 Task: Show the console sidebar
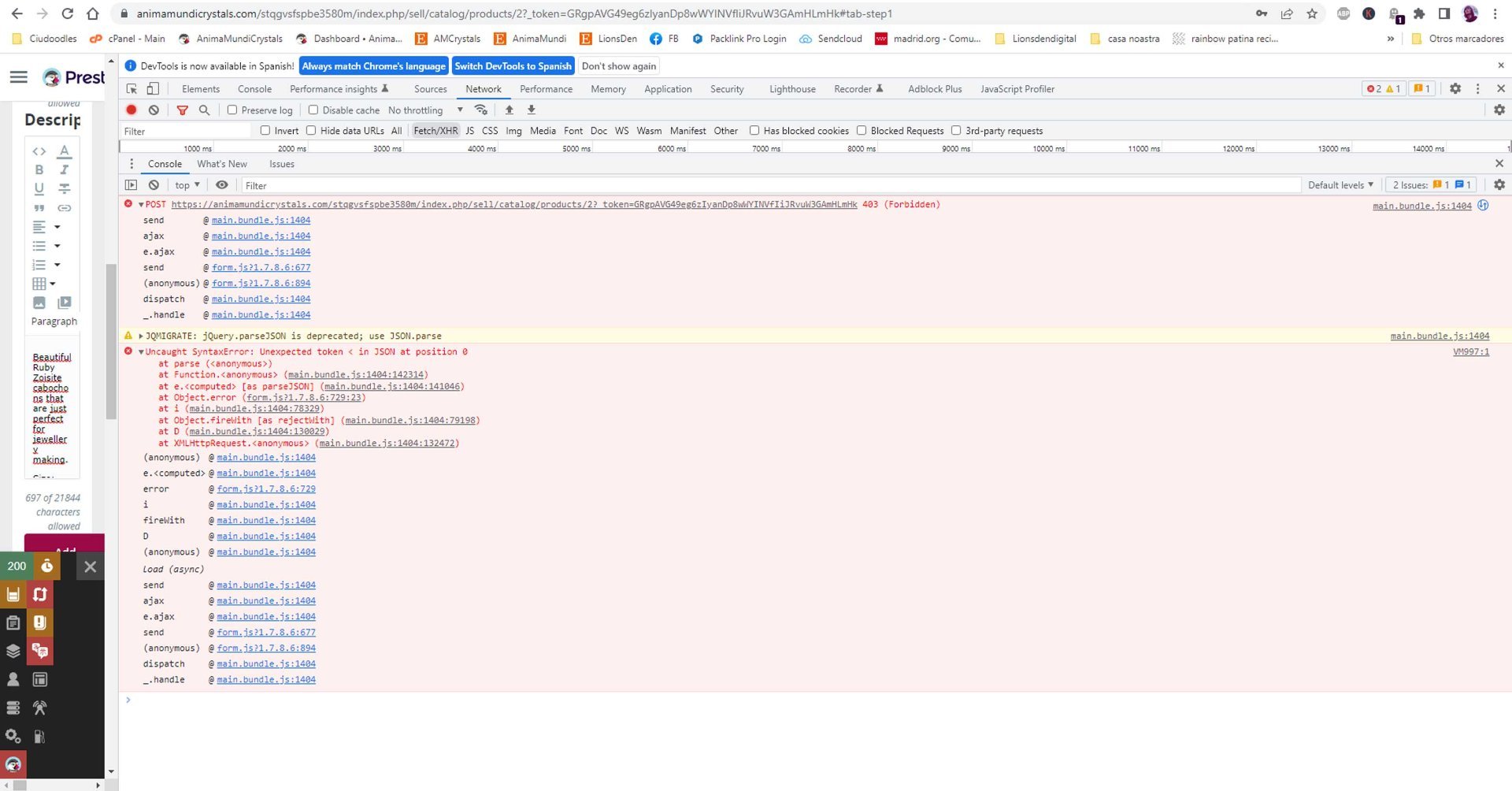(131, 185)
